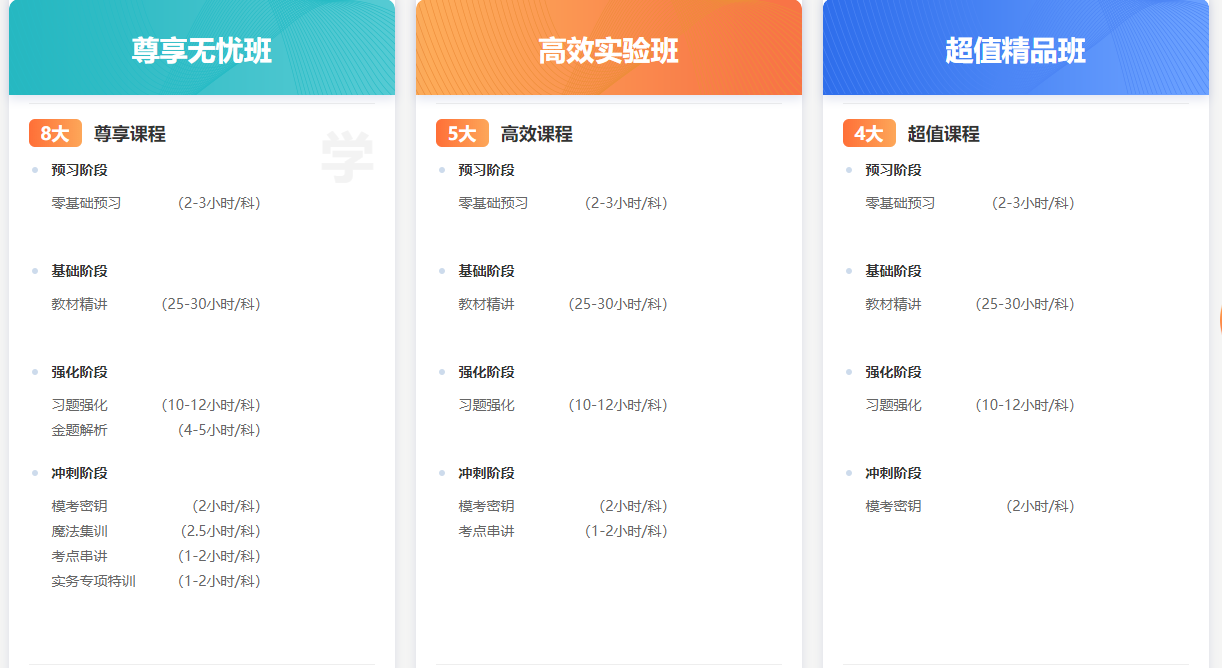1222x668 pixels.
Task: Click the orange 8大 badge
Action: pyautogui.click(x=55, y=134)
